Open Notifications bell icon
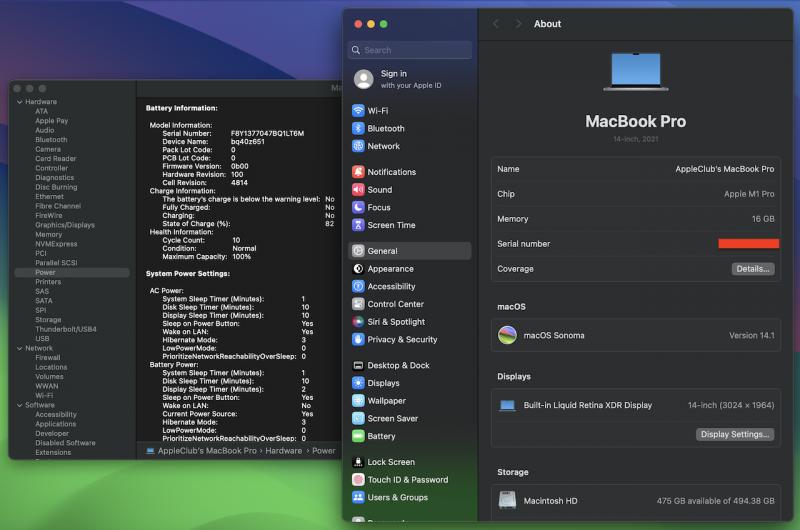The width and height of the screenshot is (800, 530). (x=358, y=172)
